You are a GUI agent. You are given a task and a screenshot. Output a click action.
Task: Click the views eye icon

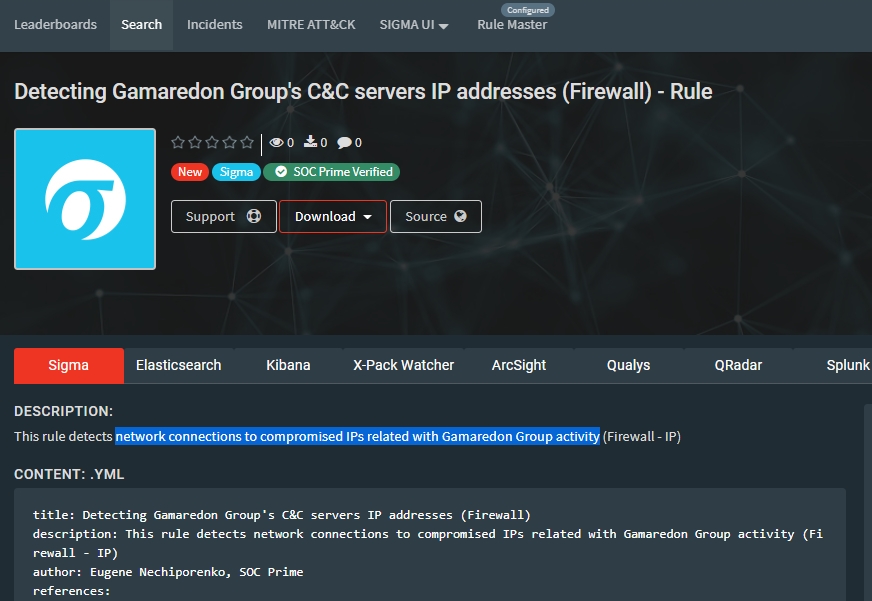[x=277, y=143]
